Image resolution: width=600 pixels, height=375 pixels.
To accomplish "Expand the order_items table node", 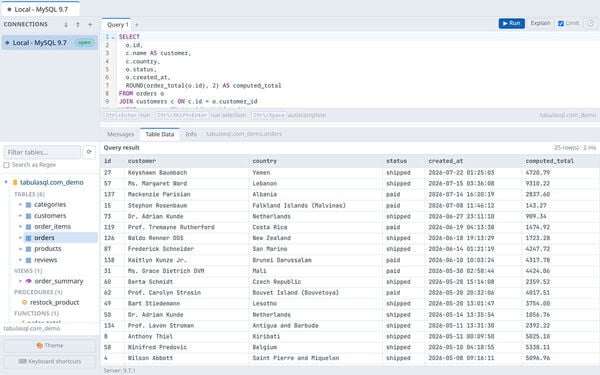I will (20, 227).
